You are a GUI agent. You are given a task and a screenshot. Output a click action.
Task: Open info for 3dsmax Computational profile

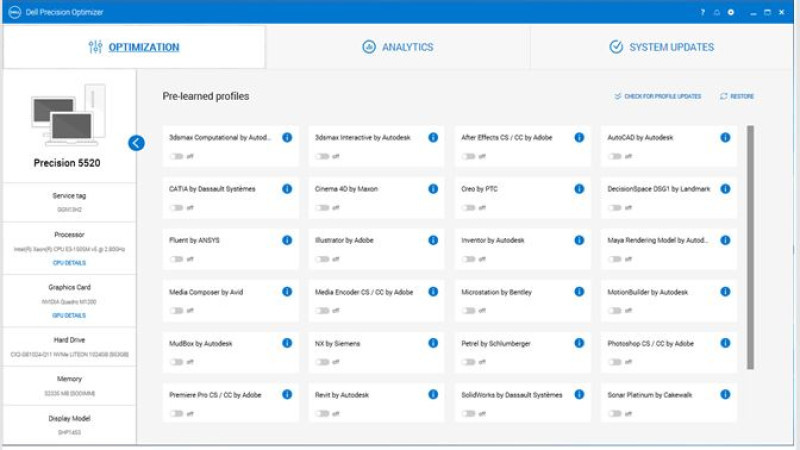[x=287, y=137]
